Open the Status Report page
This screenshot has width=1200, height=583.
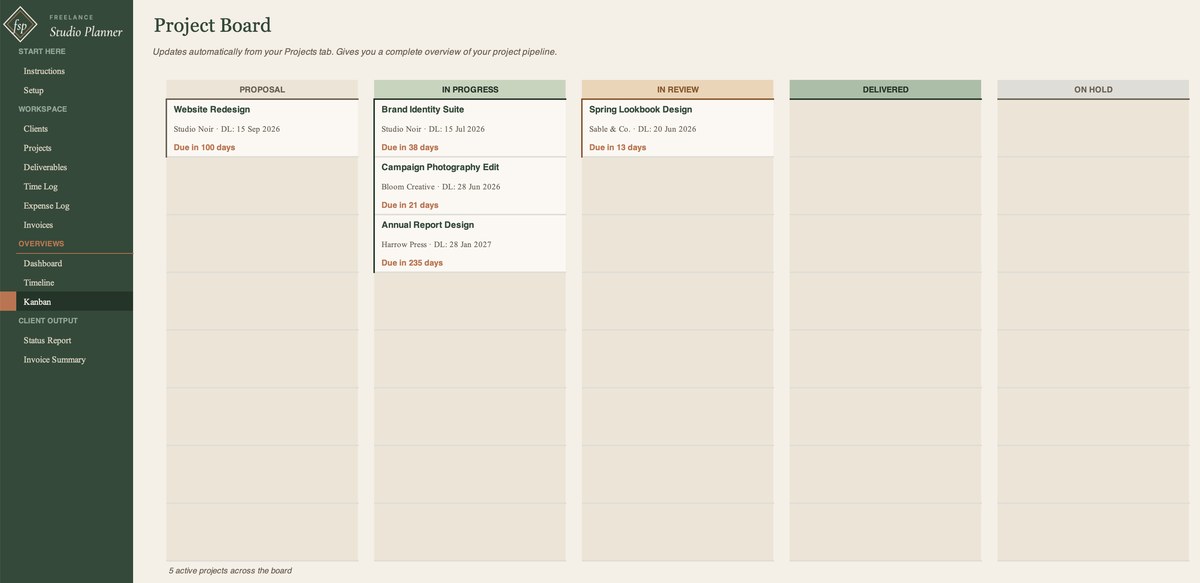click(48, 341)
